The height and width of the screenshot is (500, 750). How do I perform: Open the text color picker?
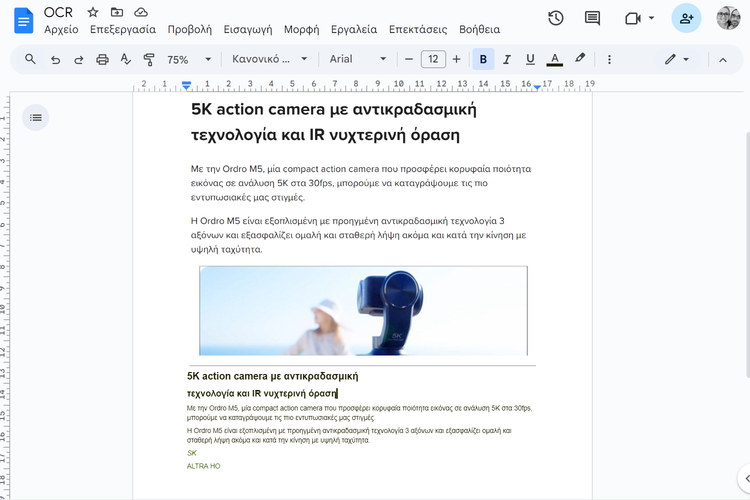click(554, 59)
